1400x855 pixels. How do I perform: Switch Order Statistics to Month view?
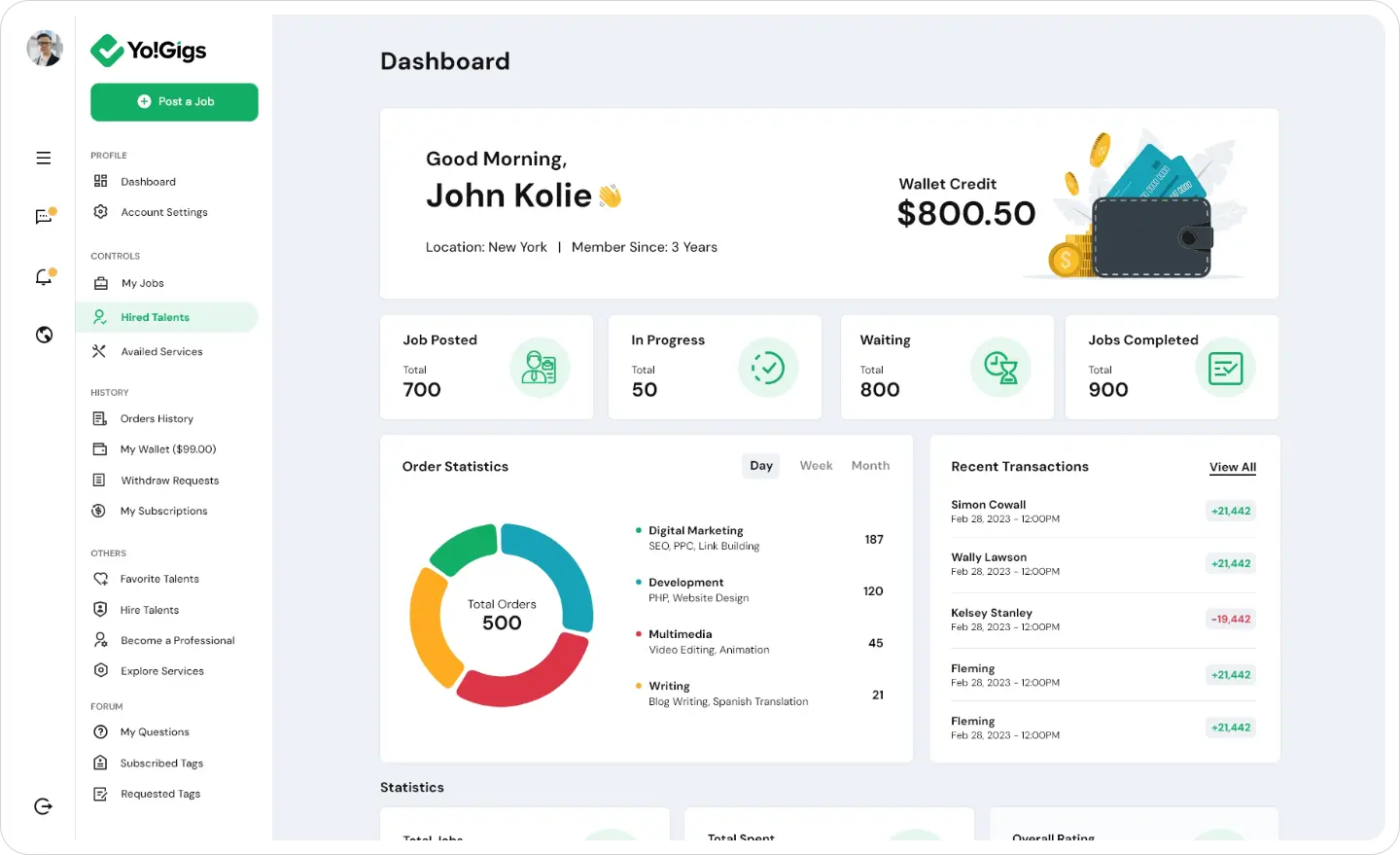(870, 465)
